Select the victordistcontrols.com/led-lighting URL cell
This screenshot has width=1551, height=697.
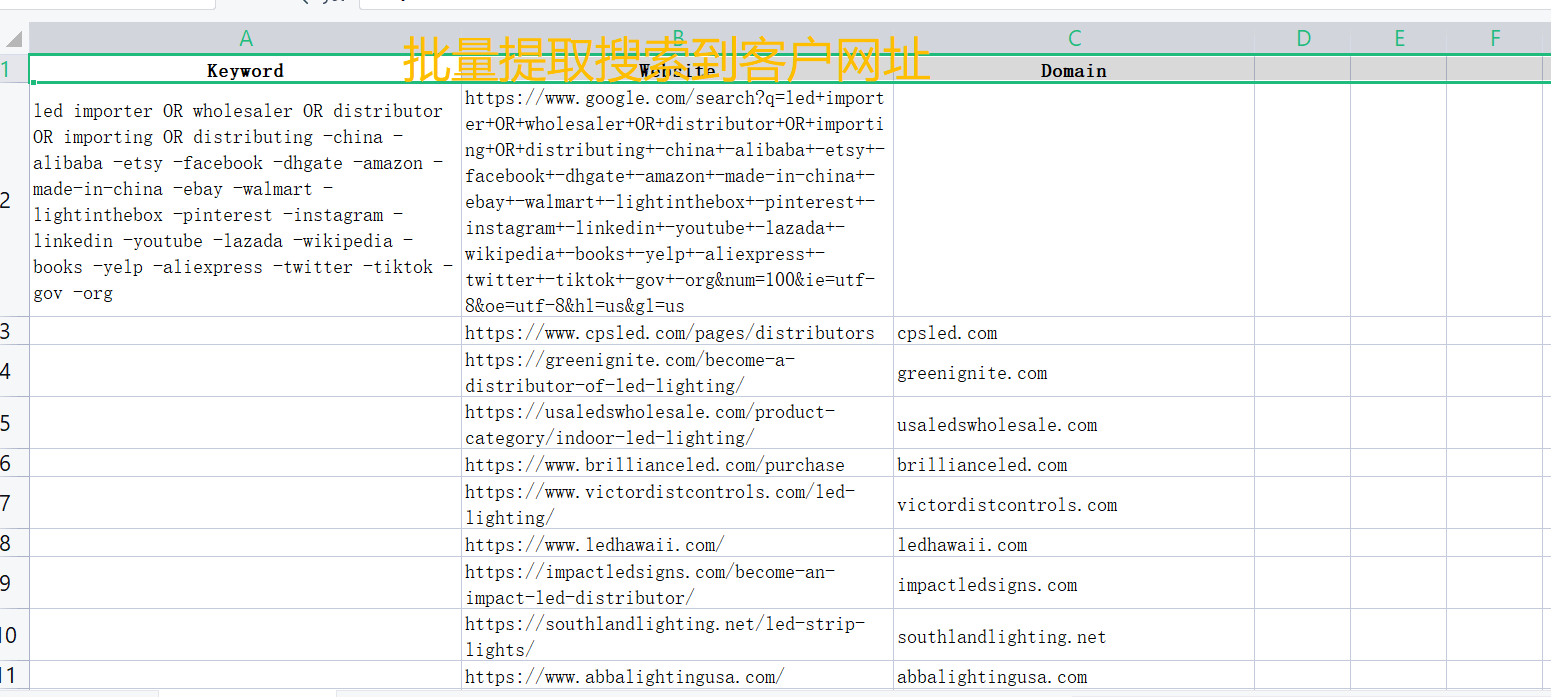click(677, 503)
